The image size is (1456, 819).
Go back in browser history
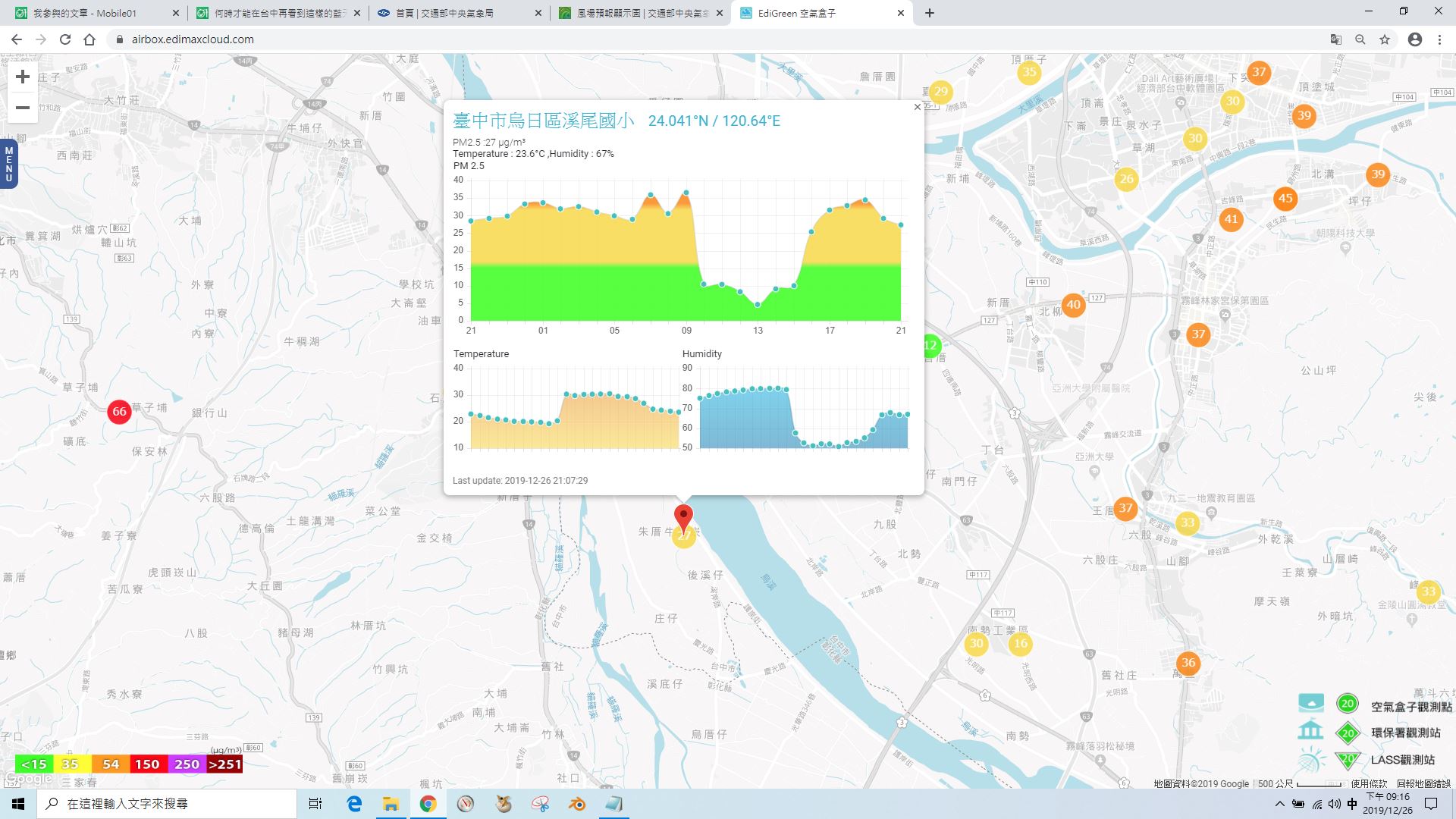17,39
